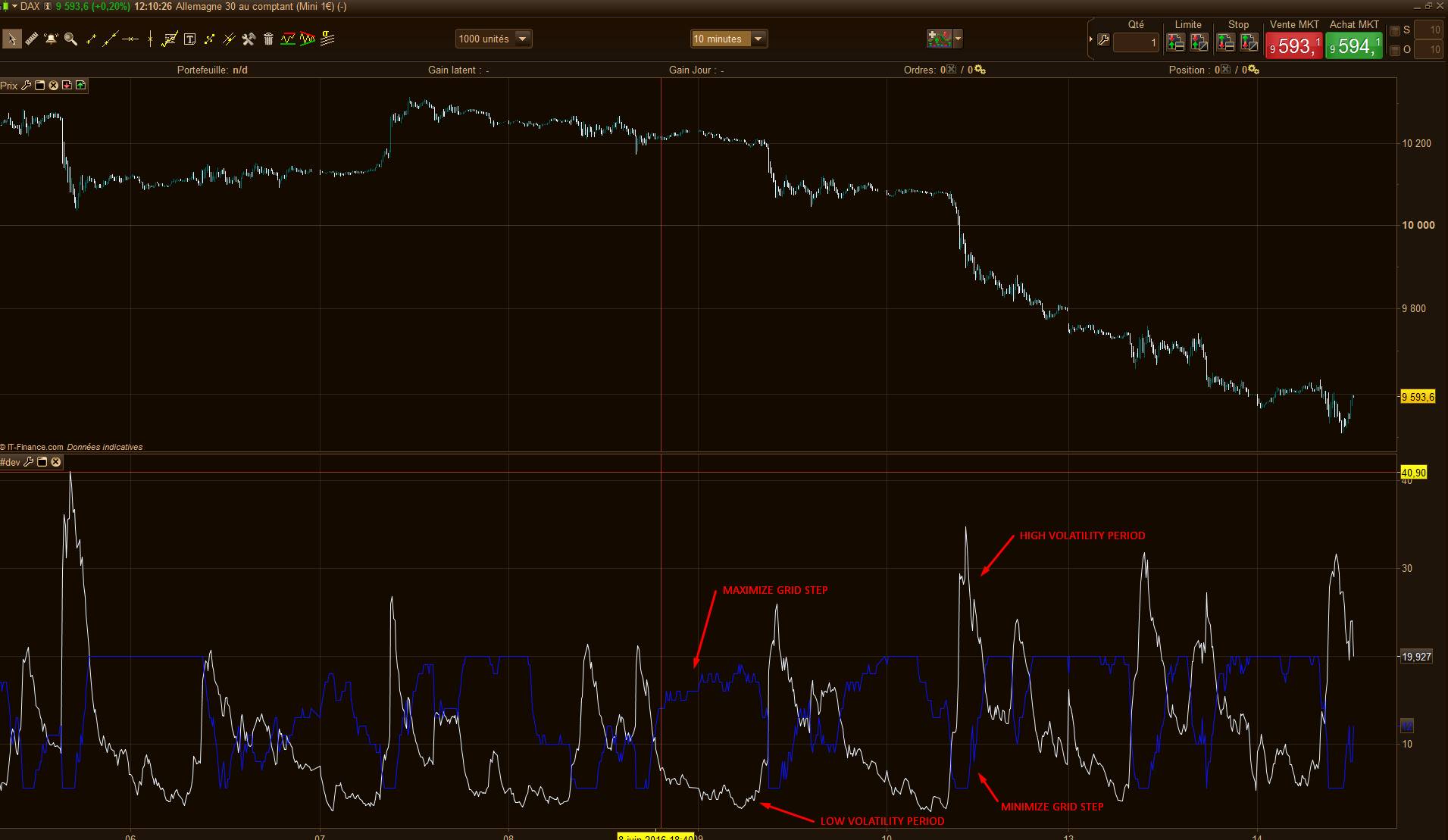Select the arrow cursor tool
This screenshot has height=840, width=1448.
[11, 39]
